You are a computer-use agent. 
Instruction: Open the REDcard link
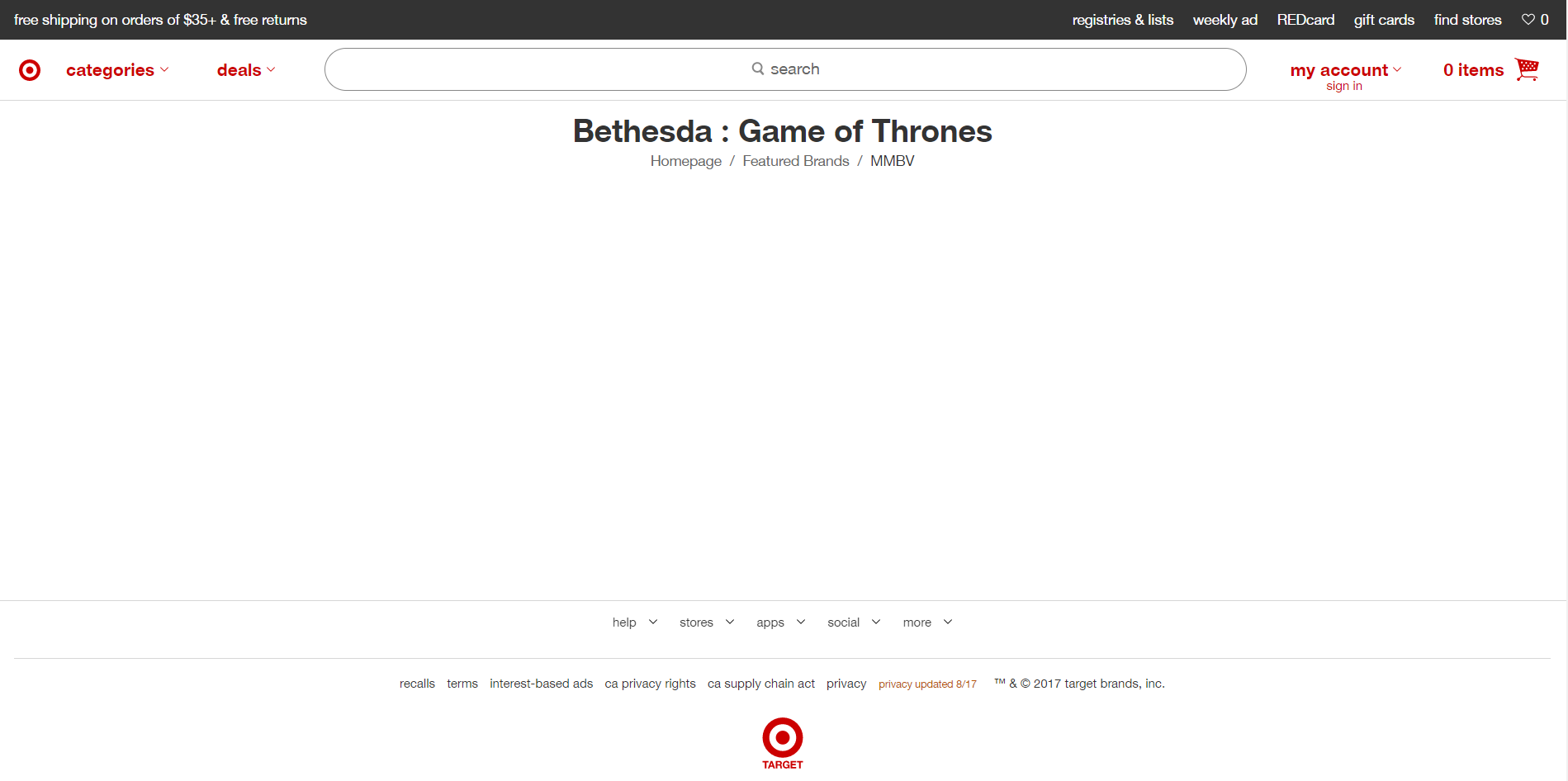click(x=1305, y=20)
